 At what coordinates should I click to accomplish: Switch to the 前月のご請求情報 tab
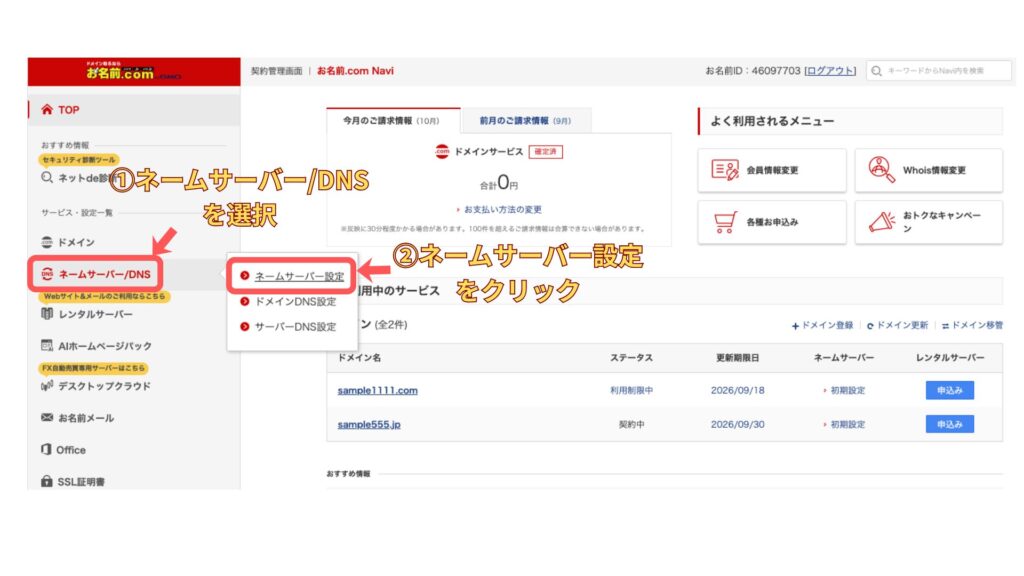(x=525, y=121)
